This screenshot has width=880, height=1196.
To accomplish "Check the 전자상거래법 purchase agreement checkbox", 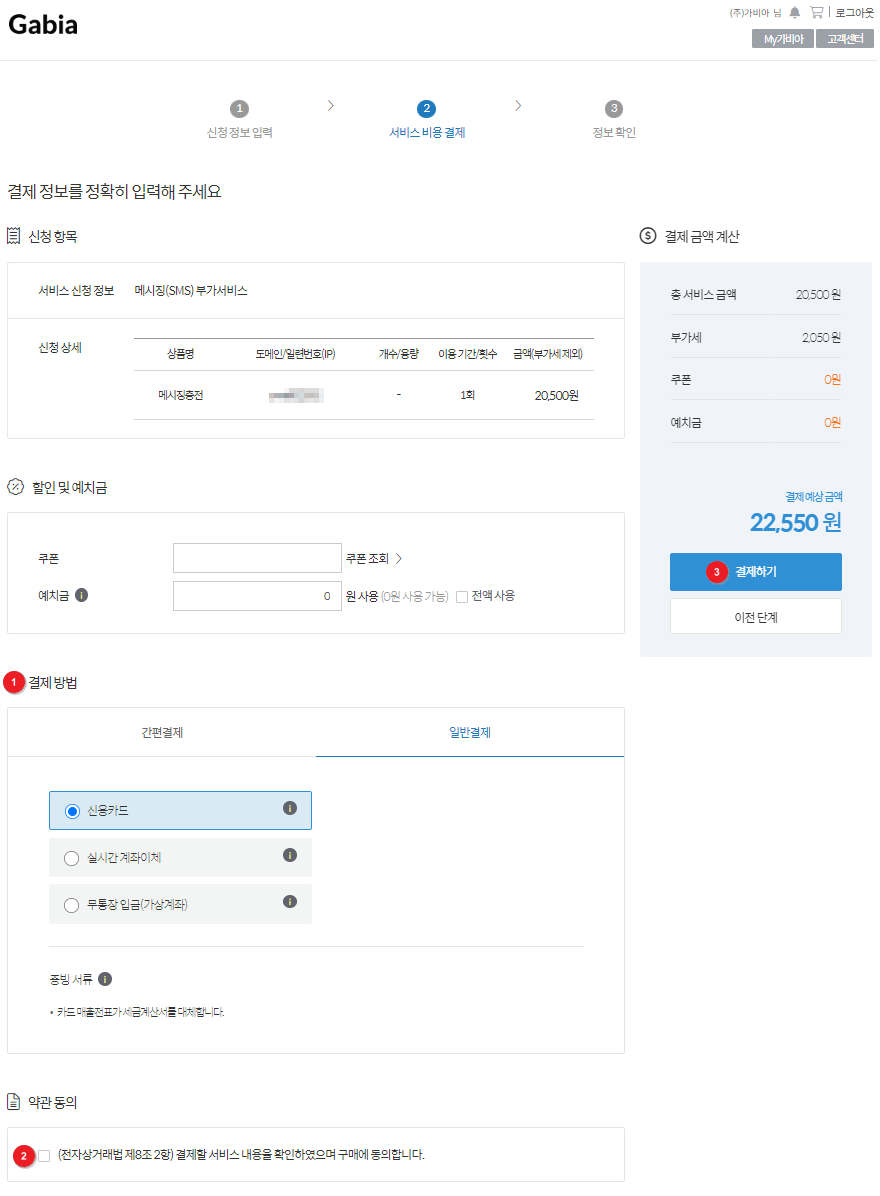I will click(44, 1156).
